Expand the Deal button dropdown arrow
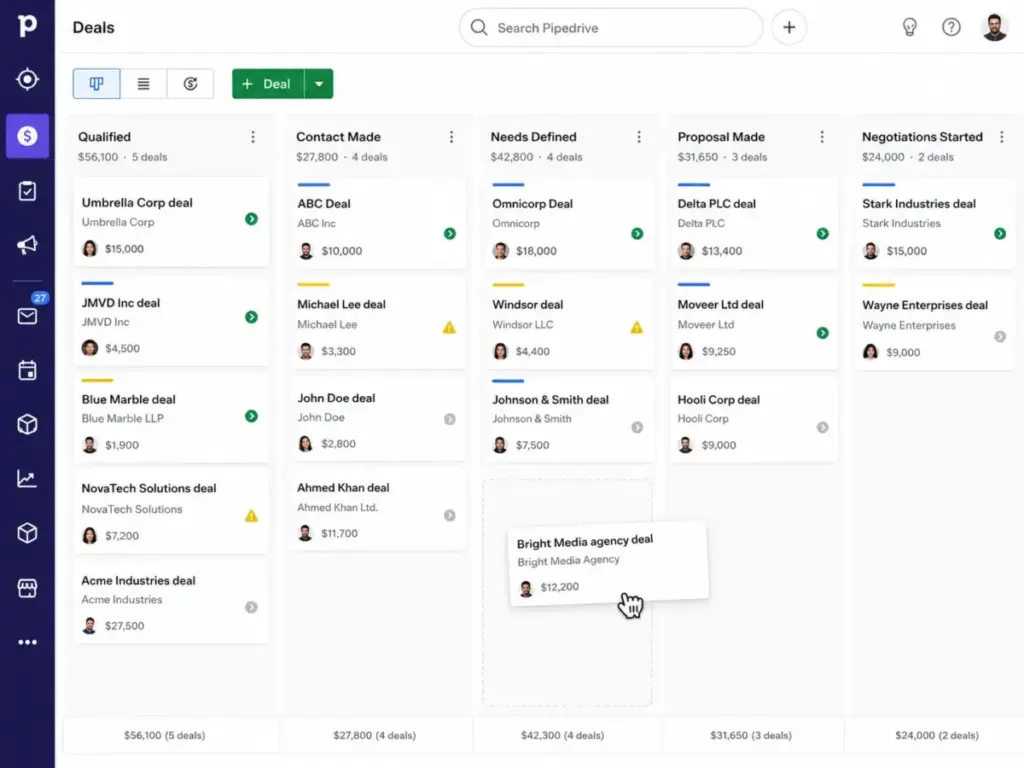1024x768 pixels. point(319,84)
